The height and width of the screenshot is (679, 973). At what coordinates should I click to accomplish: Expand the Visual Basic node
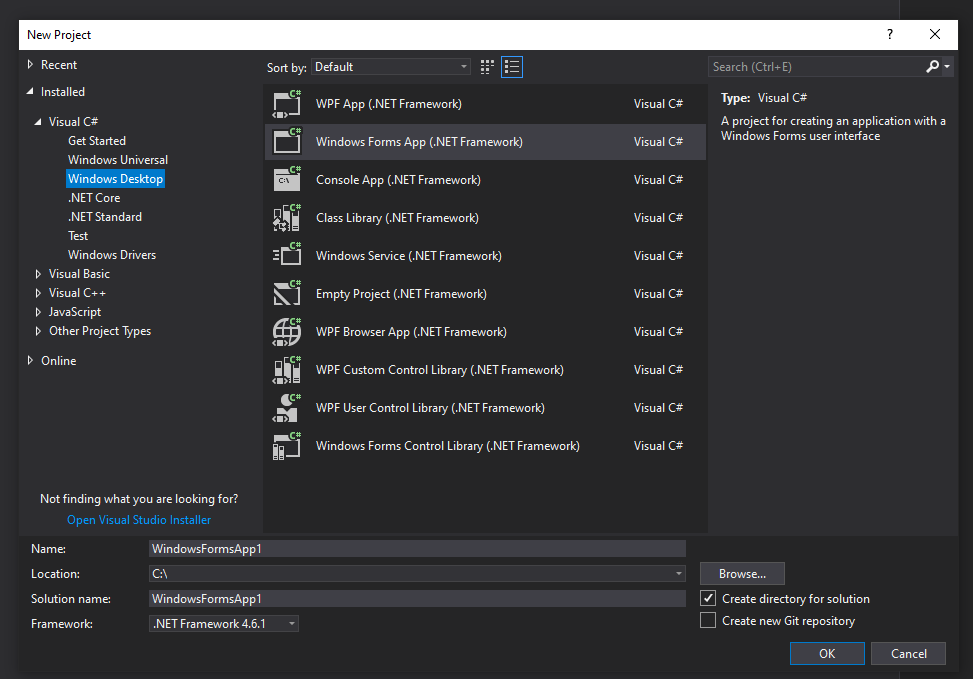pos(38,274)
